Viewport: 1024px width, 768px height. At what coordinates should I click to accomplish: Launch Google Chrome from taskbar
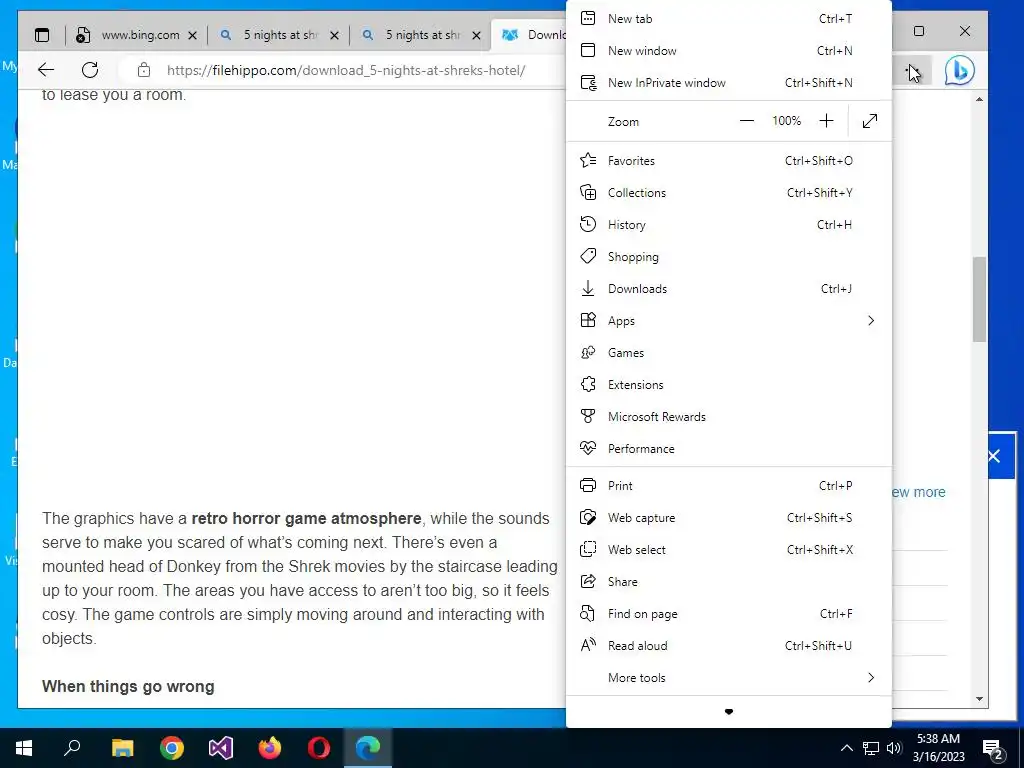click(172, 748)
